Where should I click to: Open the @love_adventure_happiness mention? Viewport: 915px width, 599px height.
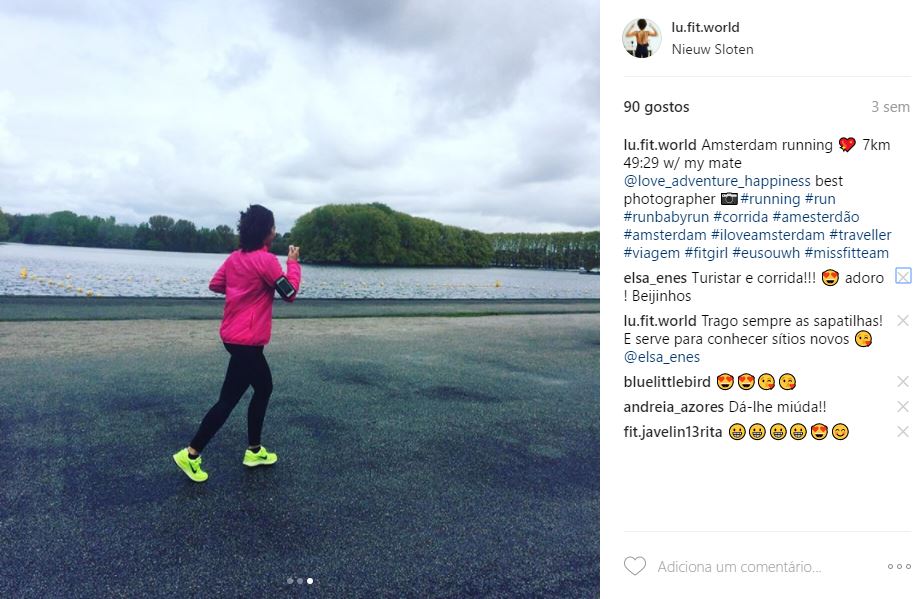tap(717, 181)
